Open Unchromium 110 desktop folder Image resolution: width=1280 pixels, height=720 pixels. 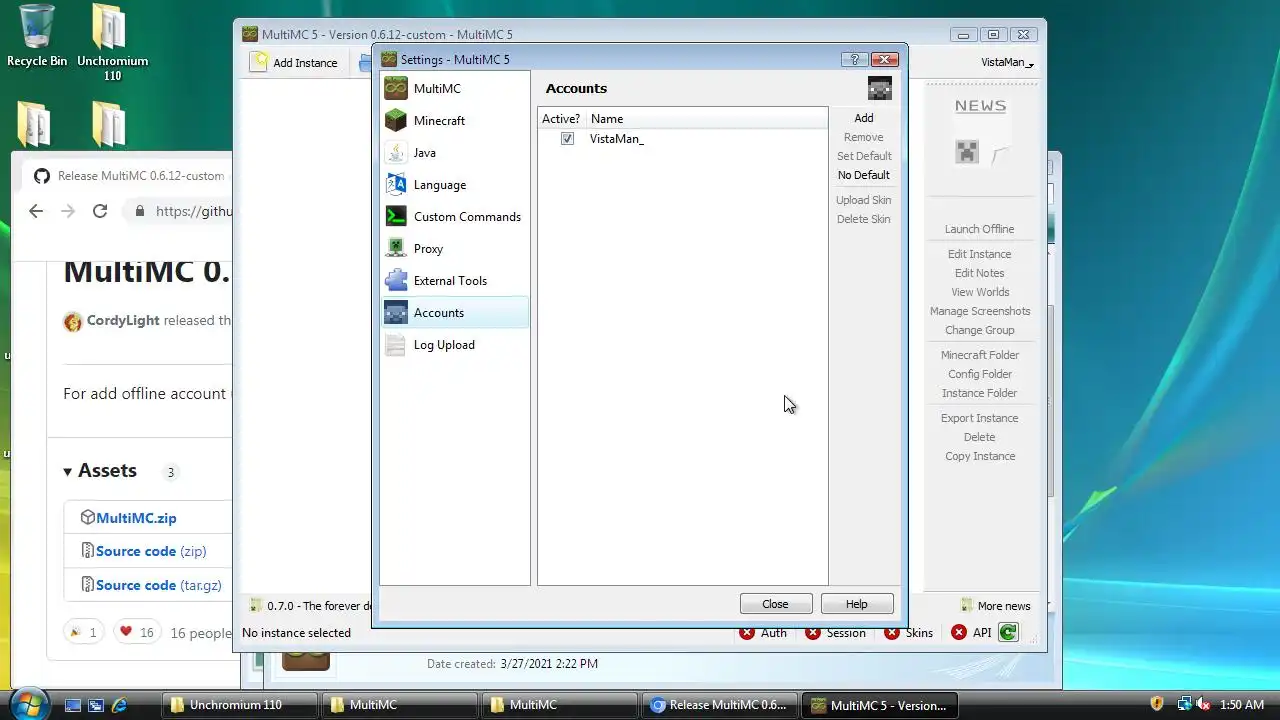coord(112,42)
